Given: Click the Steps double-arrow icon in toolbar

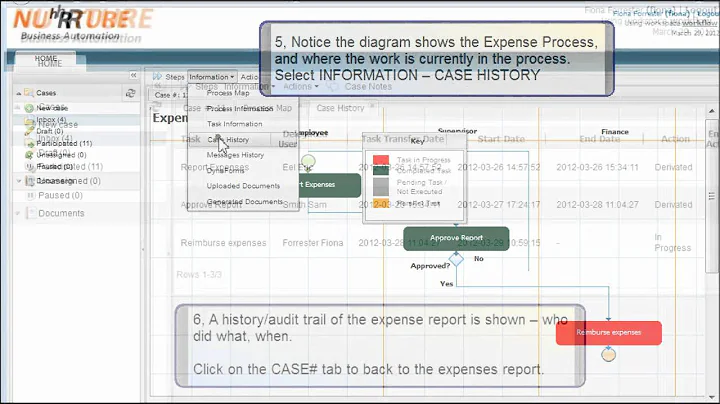Looking at the screenshot, I should [157, 77].
